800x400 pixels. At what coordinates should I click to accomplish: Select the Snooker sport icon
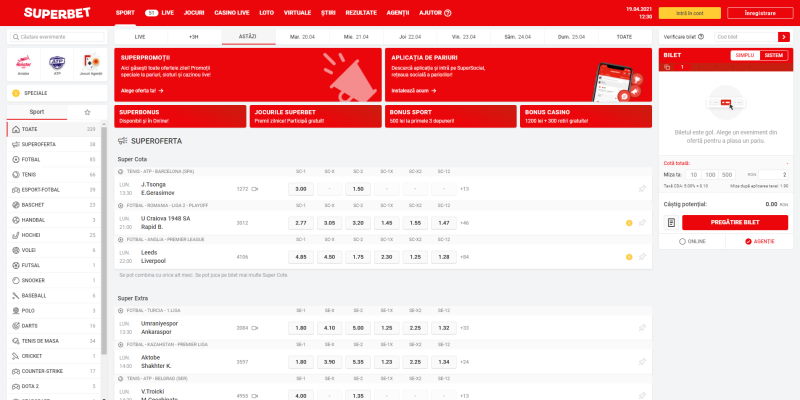click(x=16, y=280)
